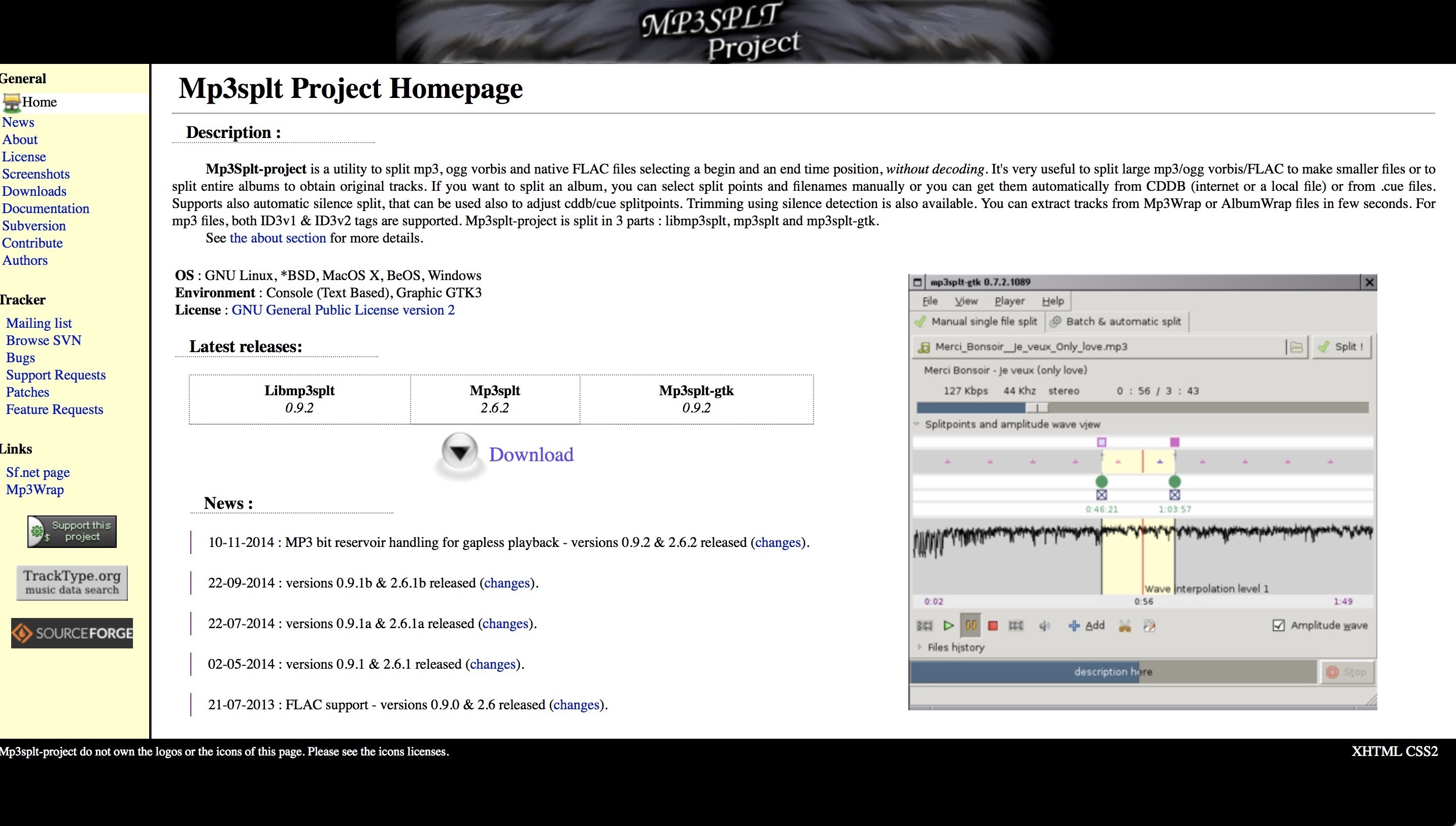Click the Browse SVN link
Viewport: 1456px width, 826px height.
pyautogui.click(x=44, y=340)
